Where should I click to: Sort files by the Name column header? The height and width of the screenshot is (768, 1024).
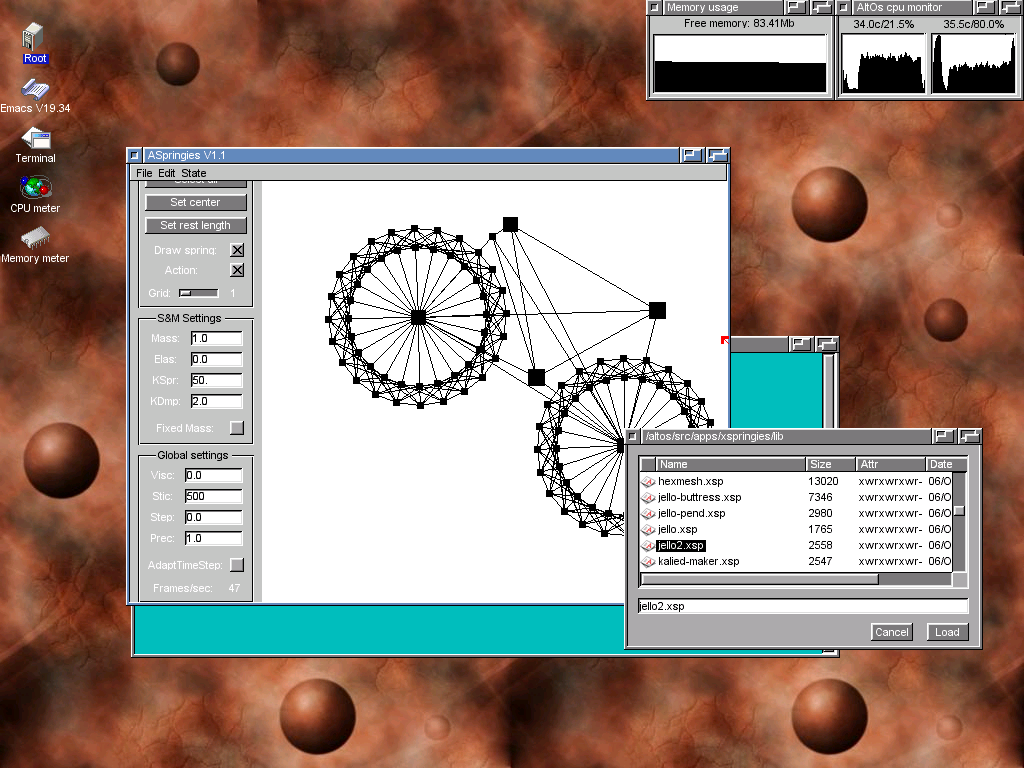[x=730, y=464]
